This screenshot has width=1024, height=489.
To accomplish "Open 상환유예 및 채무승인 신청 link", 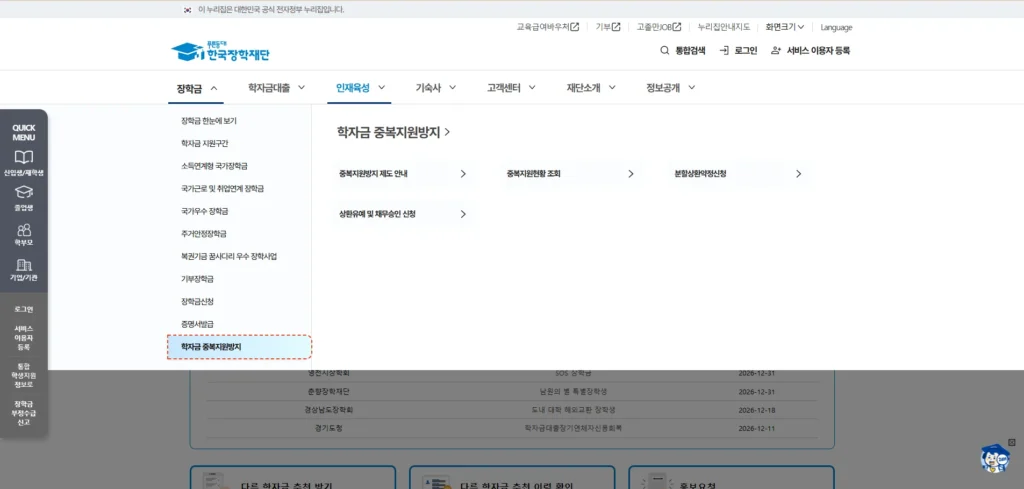I will point(402,213).
